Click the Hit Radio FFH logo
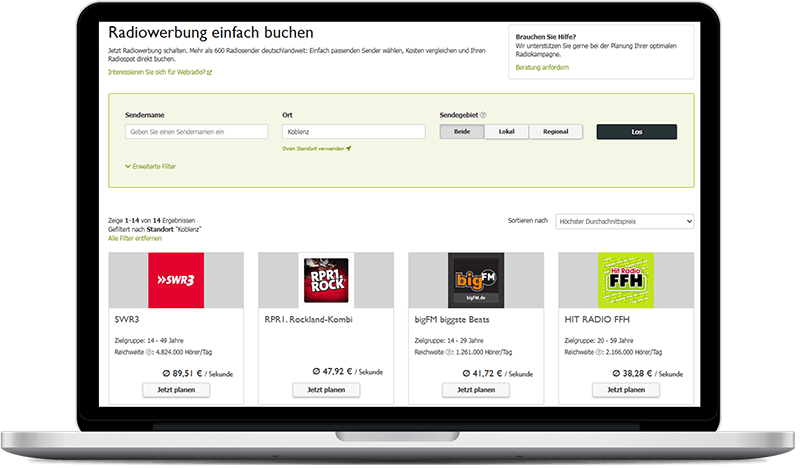 click(626, 280)
